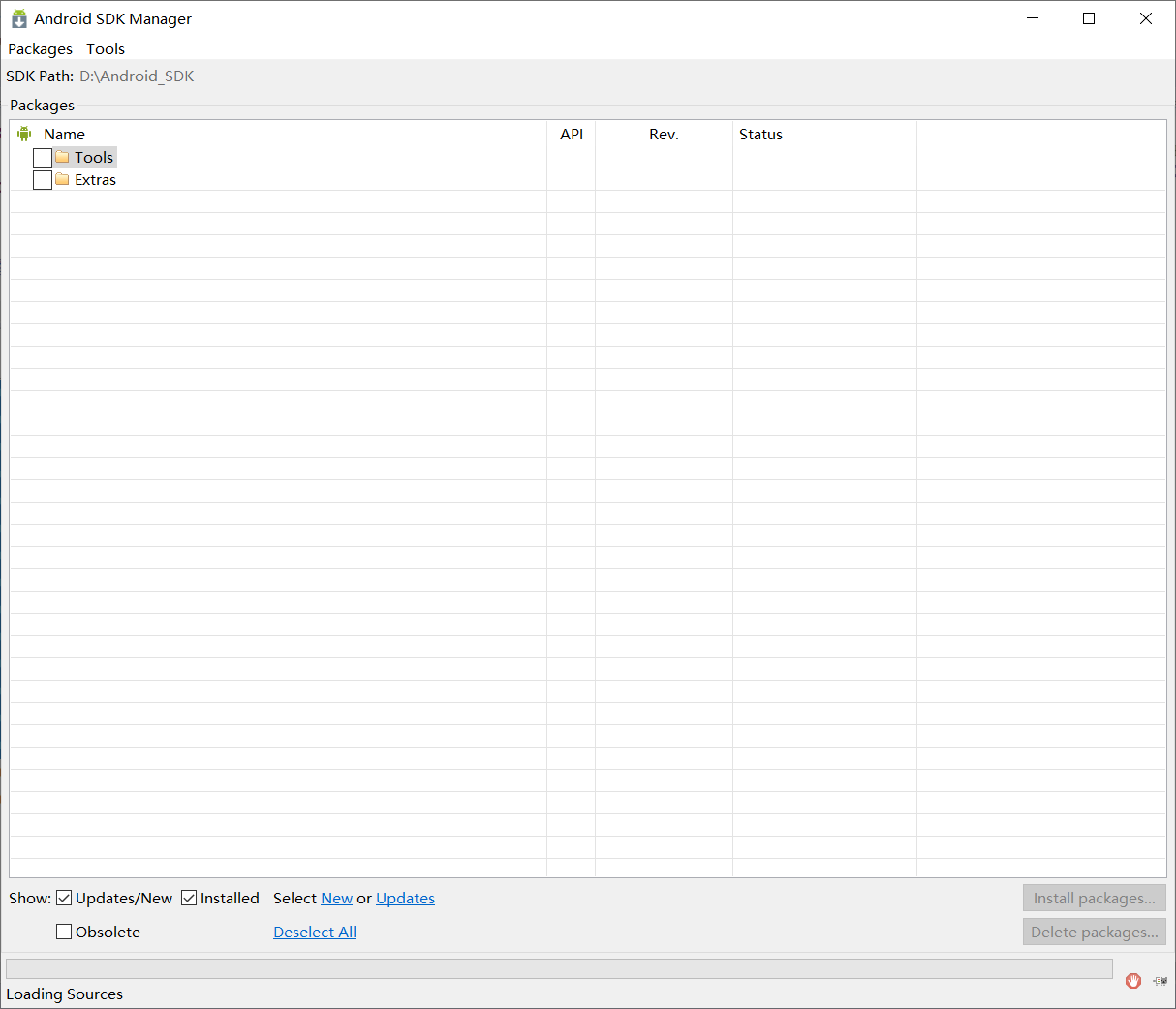The width and height of the screenshot is (1176, 1009).
Task: Maximize the SDK Manager window
Action: [1089, 18]
